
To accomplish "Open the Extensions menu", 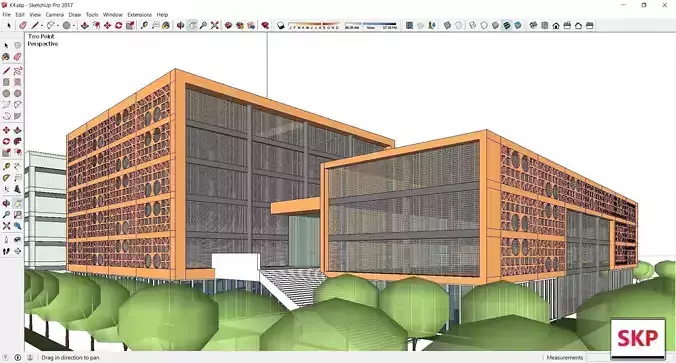I will (x=139, y=15).
